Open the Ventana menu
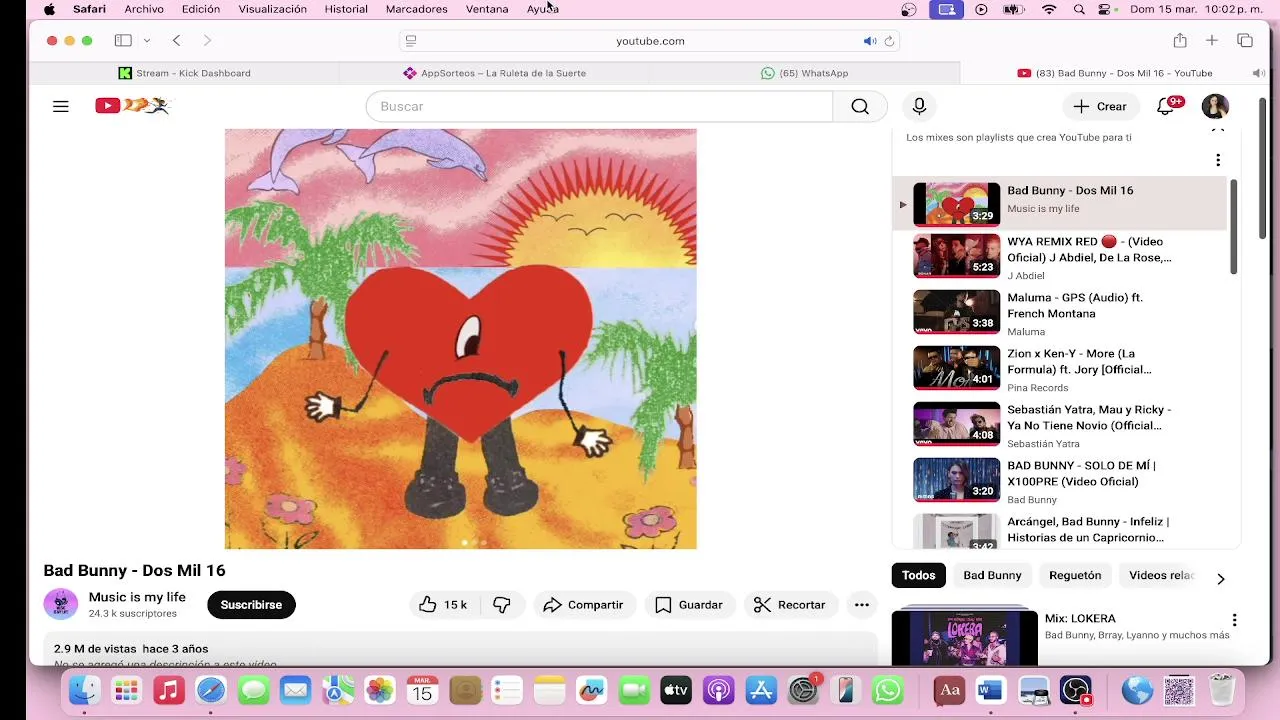 (487, 9)
